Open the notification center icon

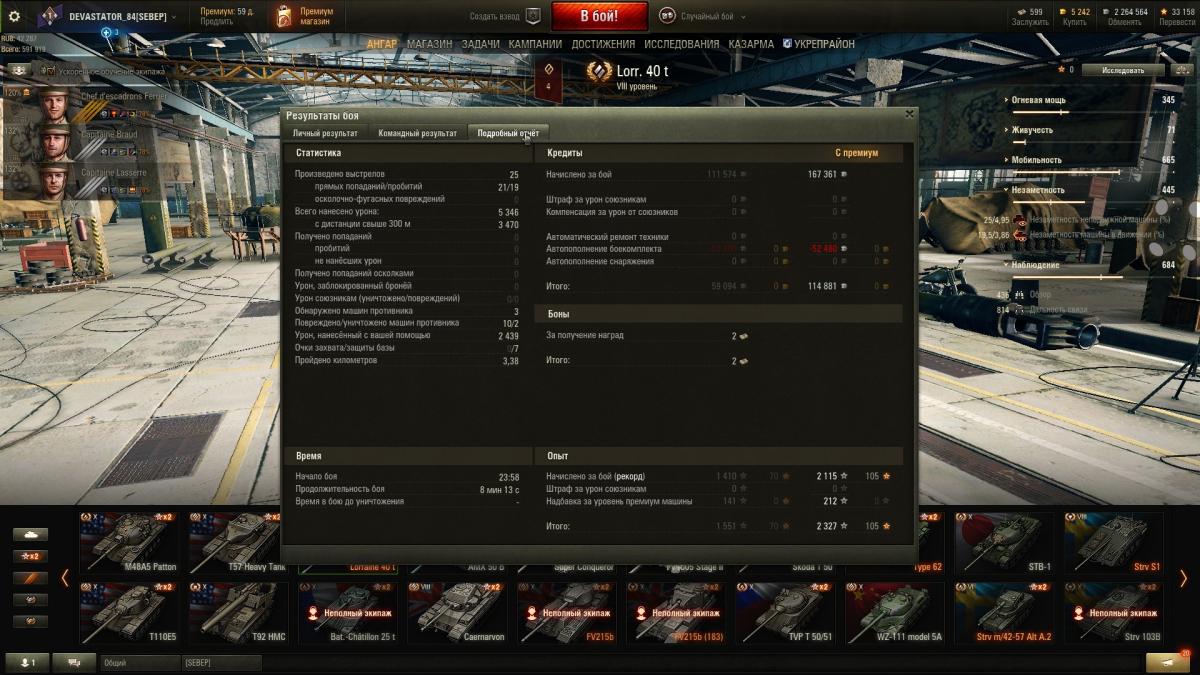click(x=1168, y=662)
